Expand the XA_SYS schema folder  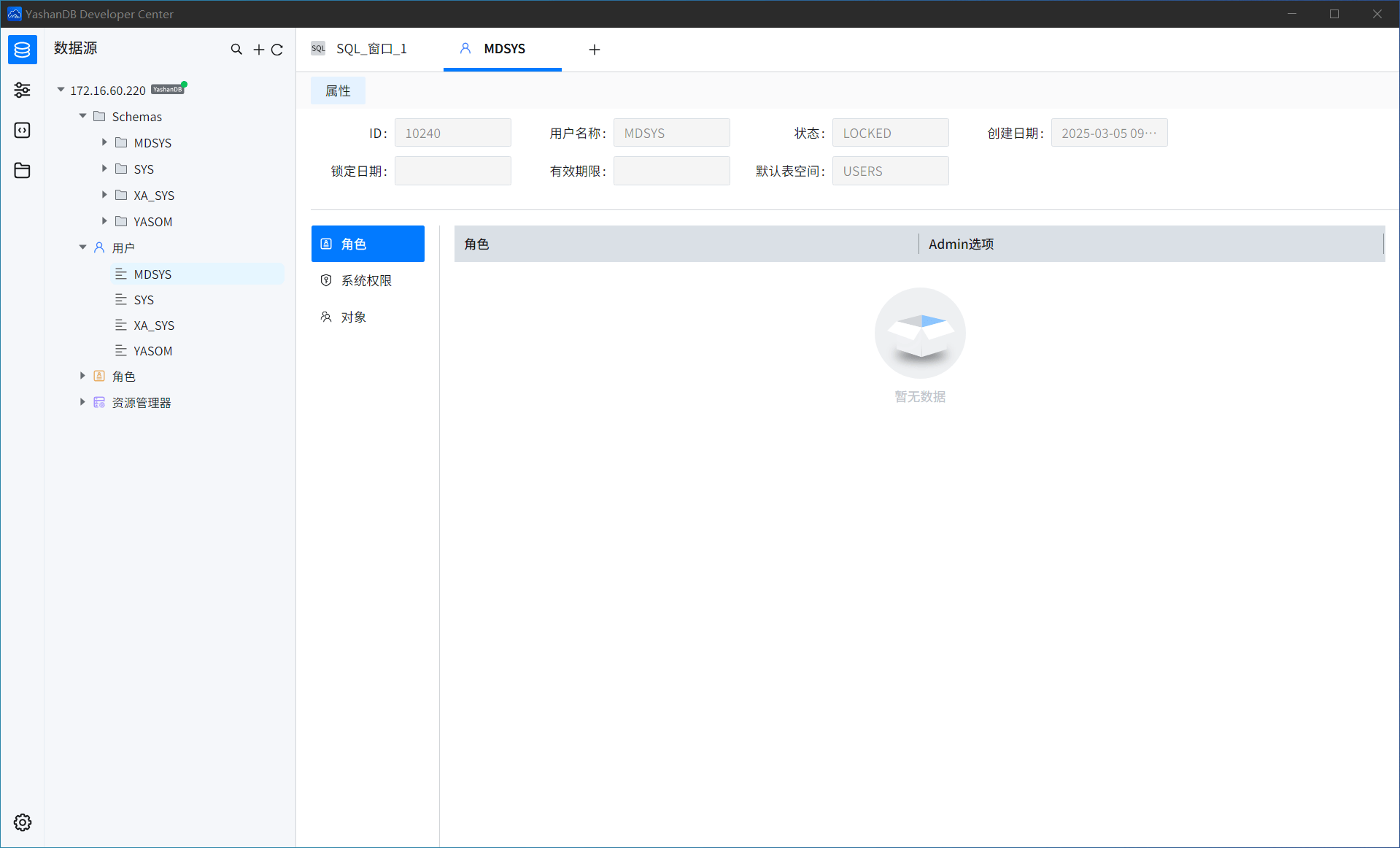[104, 195]
